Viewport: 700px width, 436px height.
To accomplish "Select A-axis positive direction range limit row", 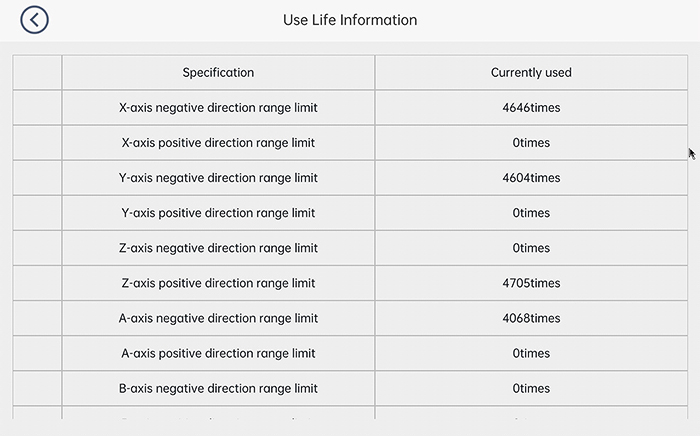I will click(218, 353).
